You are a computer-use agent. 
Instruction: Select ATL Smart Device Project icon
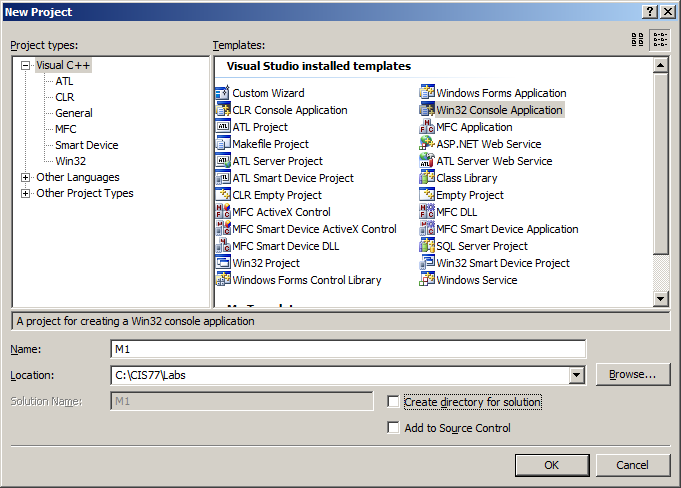tap(223, 178)
